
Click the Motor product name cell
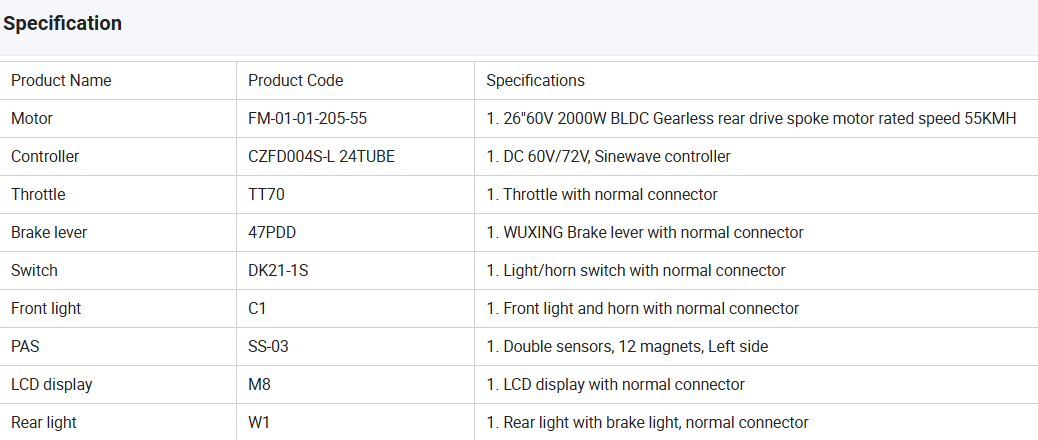click(x=32, y=119)
